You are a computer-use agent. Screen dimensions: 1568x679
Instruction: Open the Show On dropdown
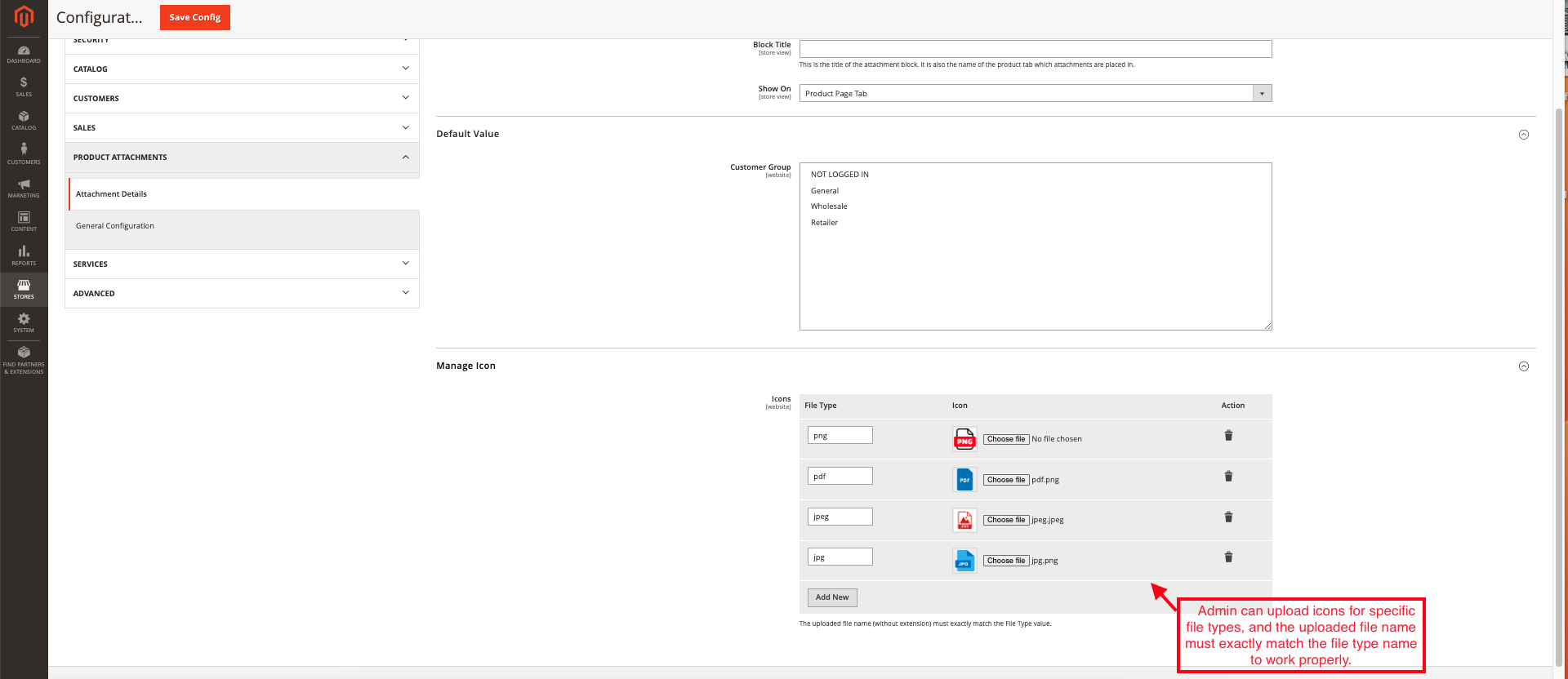(1035, 94)
